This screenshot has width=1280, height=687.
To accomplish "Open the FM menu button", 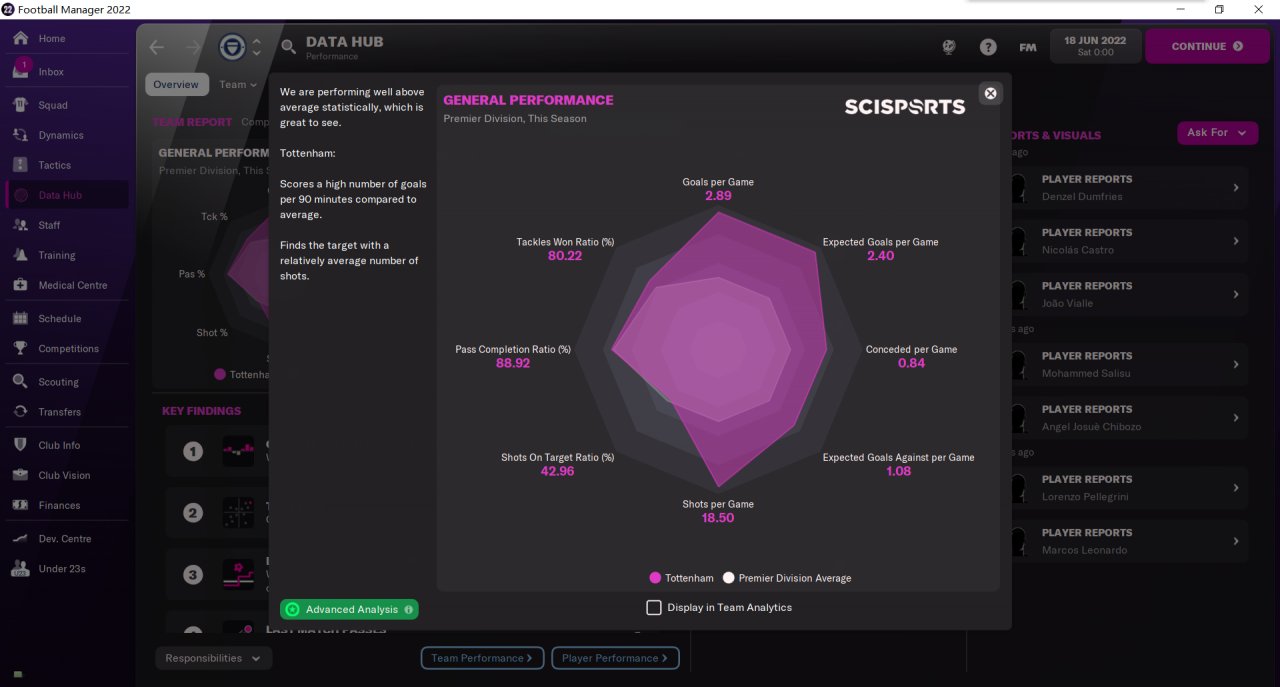I will click(x=1027, y=47).
